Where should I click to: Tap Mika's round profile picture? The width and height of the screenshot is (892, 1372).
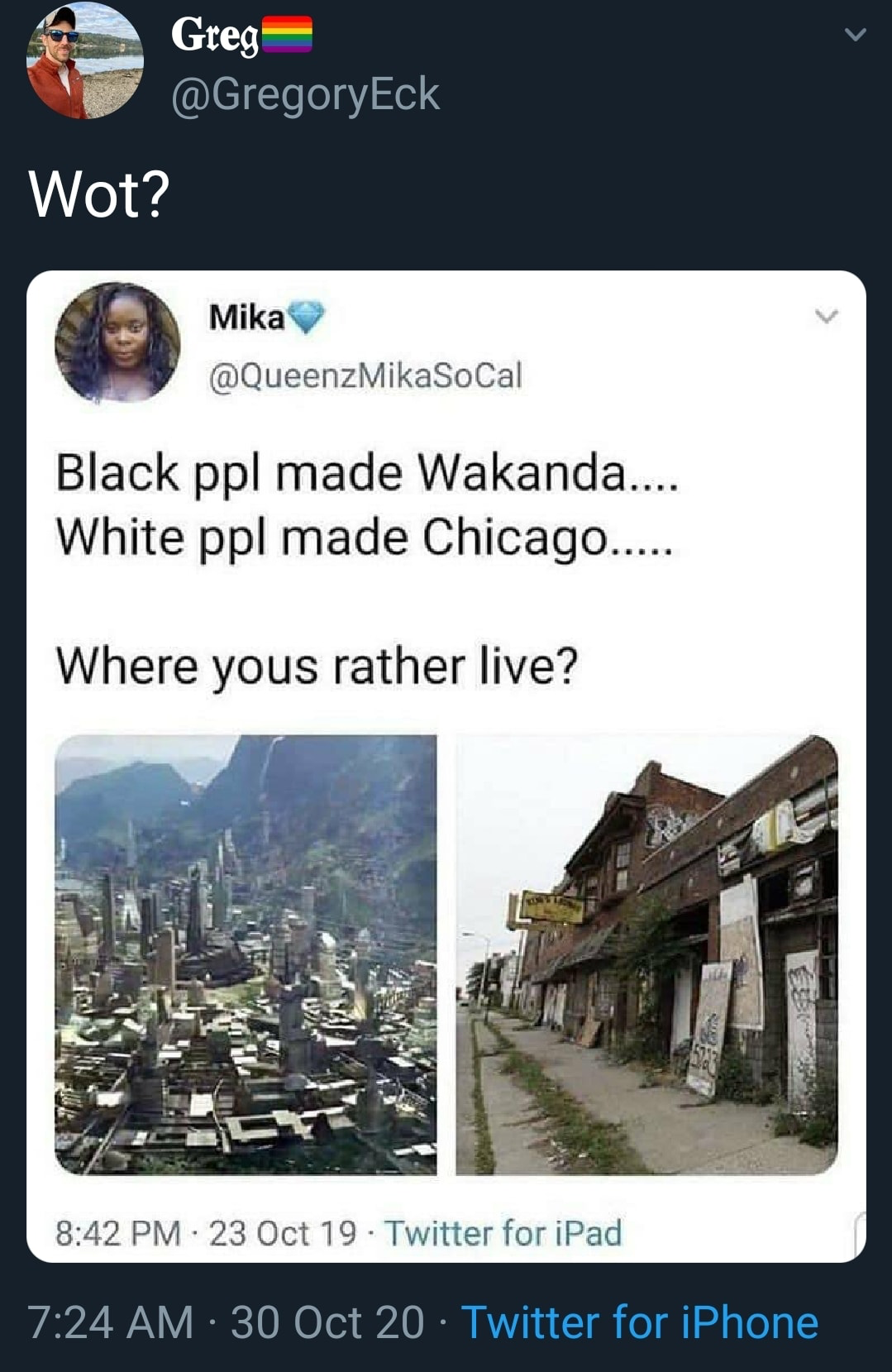[x=117, y=342]
